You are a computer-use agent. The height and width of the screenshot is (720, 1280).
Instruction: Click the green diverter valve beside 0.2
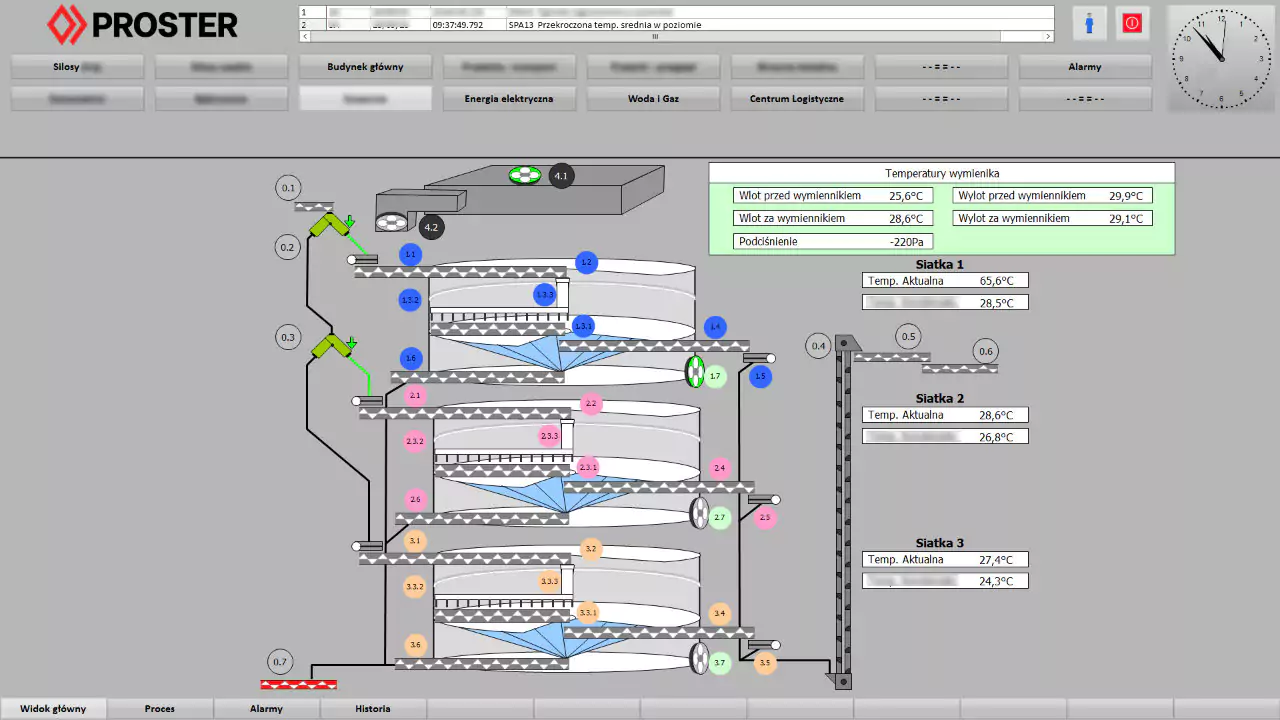click(x=327, y=224)
